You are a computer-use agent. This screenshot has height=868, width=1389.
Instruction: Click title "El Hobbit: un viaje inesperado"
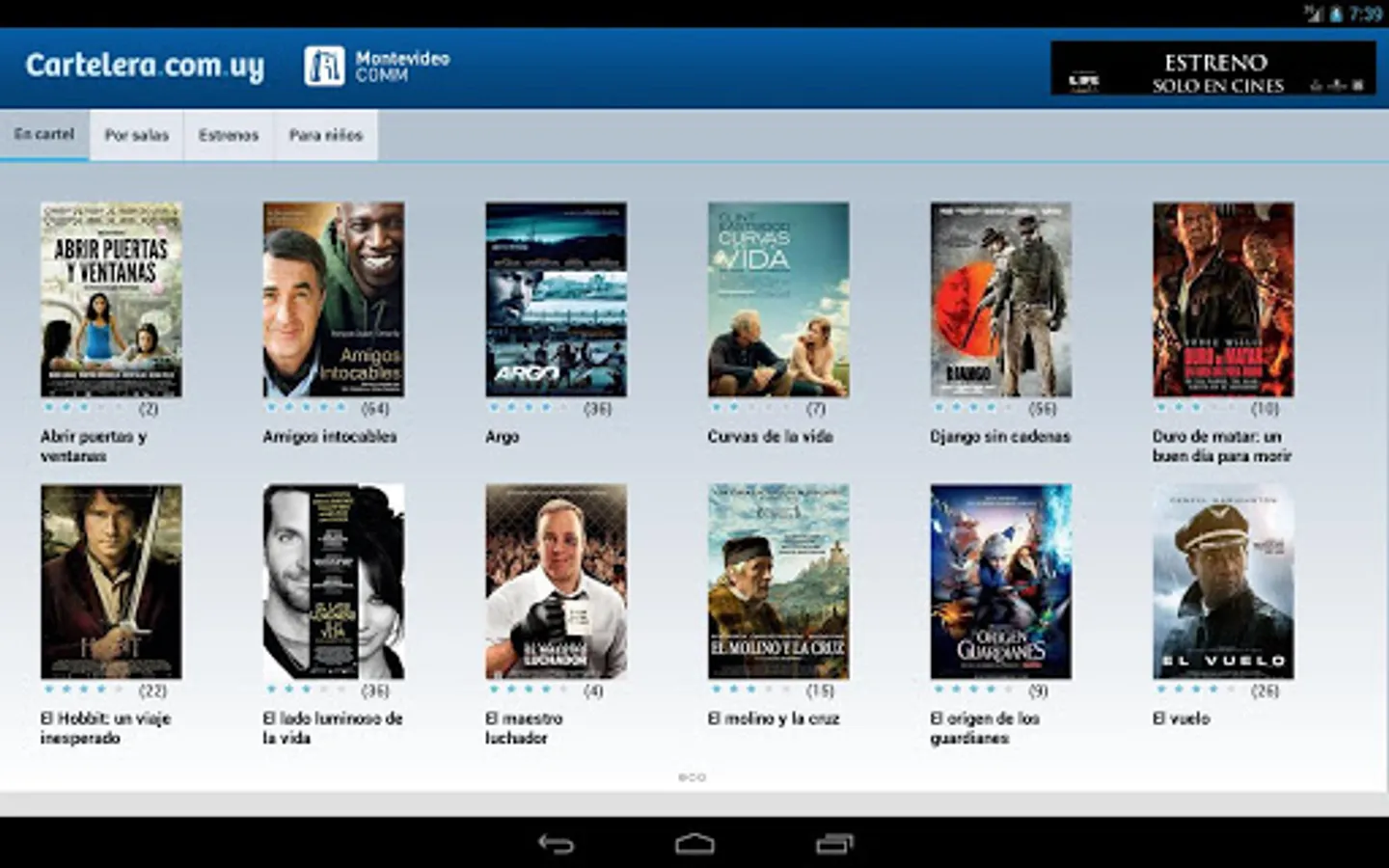(105, 728)
